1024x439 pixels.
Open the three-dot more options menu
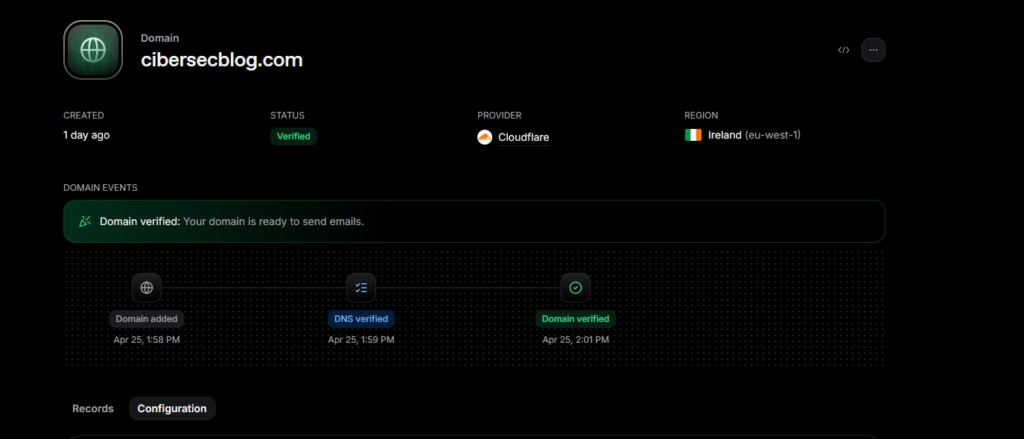click(x=873, y=50)
